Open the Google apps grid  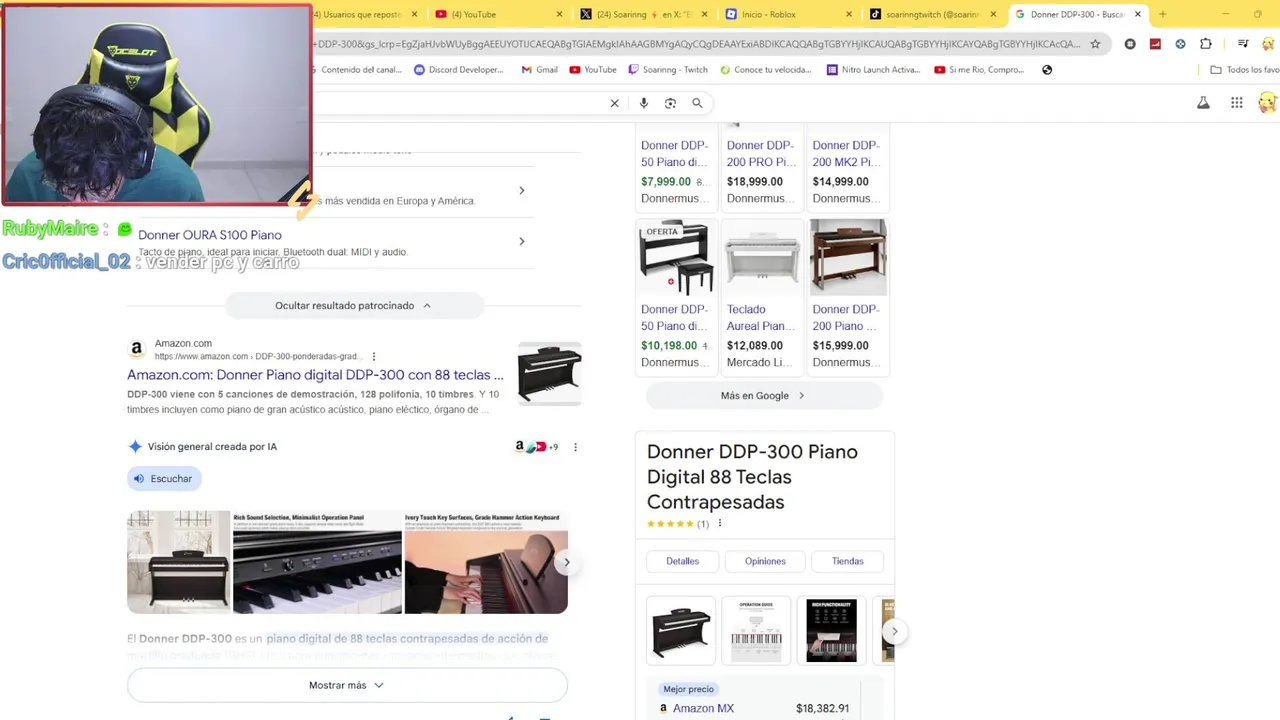tap(1237, 103)
